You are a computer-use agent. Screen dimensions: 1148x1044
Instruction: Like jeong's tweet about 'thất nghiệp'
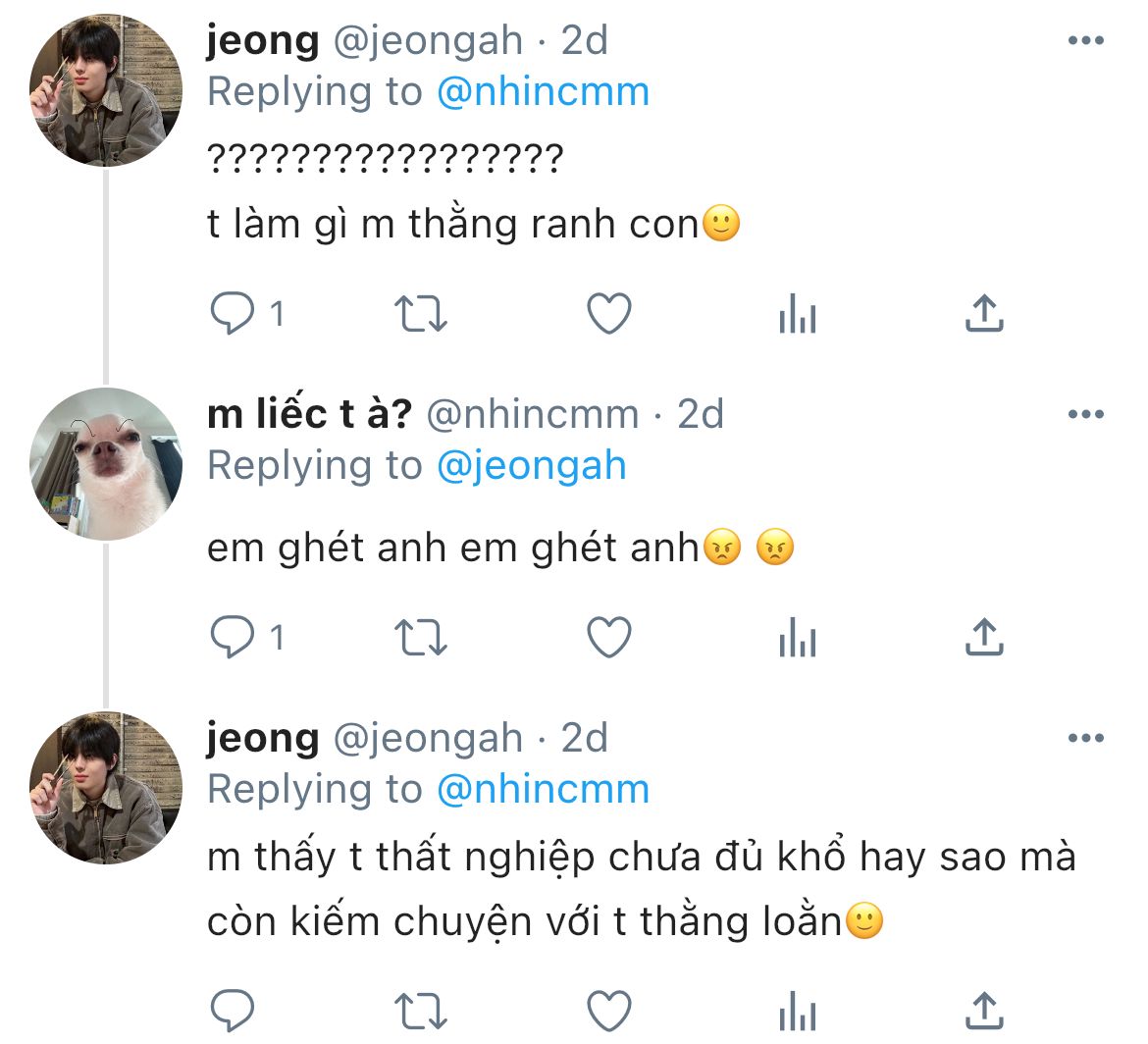click(x=608, y=1010)
